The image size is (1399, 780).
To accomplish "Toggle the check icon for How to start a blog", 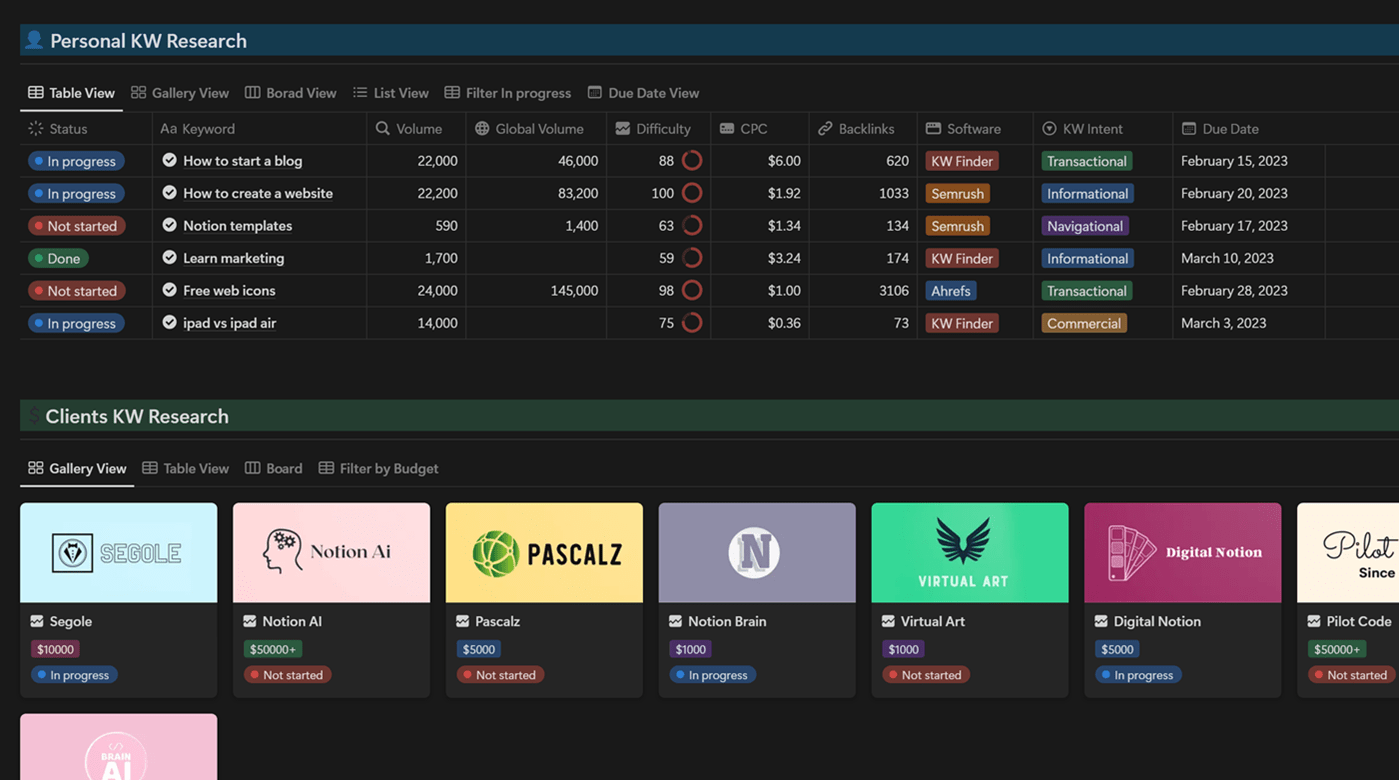I will click(x=169, y=160).
